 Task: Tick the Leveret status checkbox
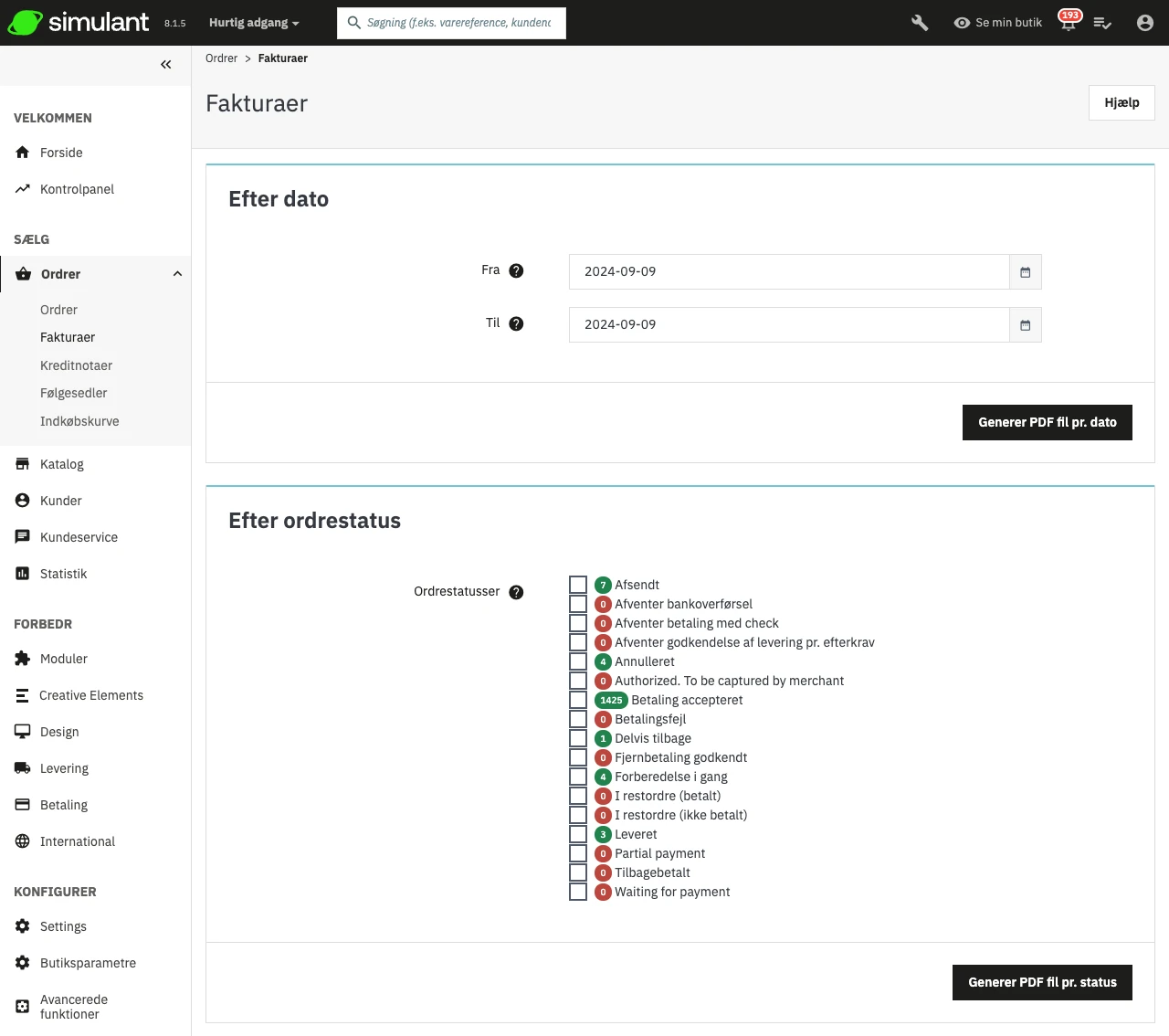(x=578, y=834)
